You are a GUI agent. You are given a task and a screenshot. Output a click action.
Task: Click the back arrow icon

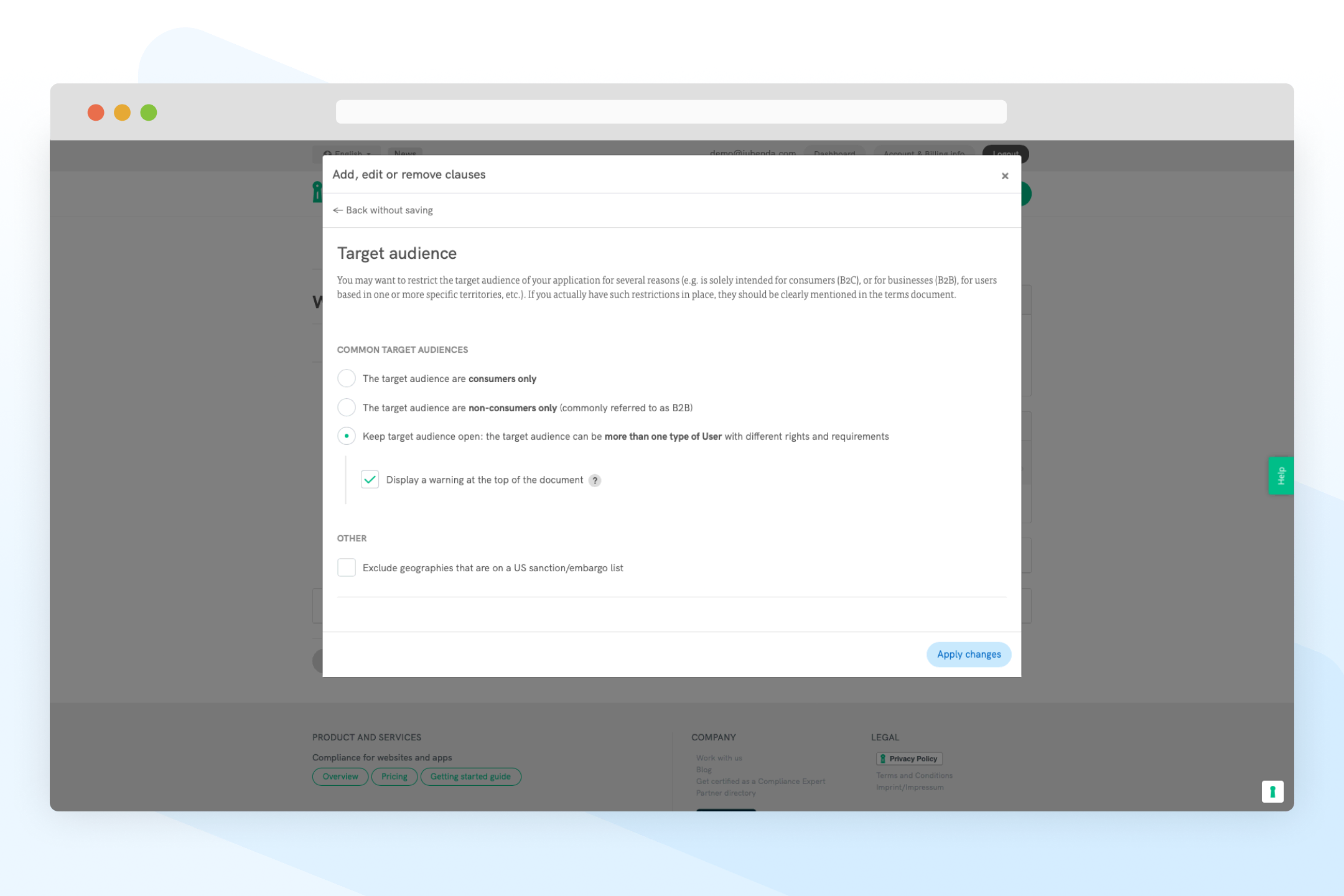coord(338,210)
